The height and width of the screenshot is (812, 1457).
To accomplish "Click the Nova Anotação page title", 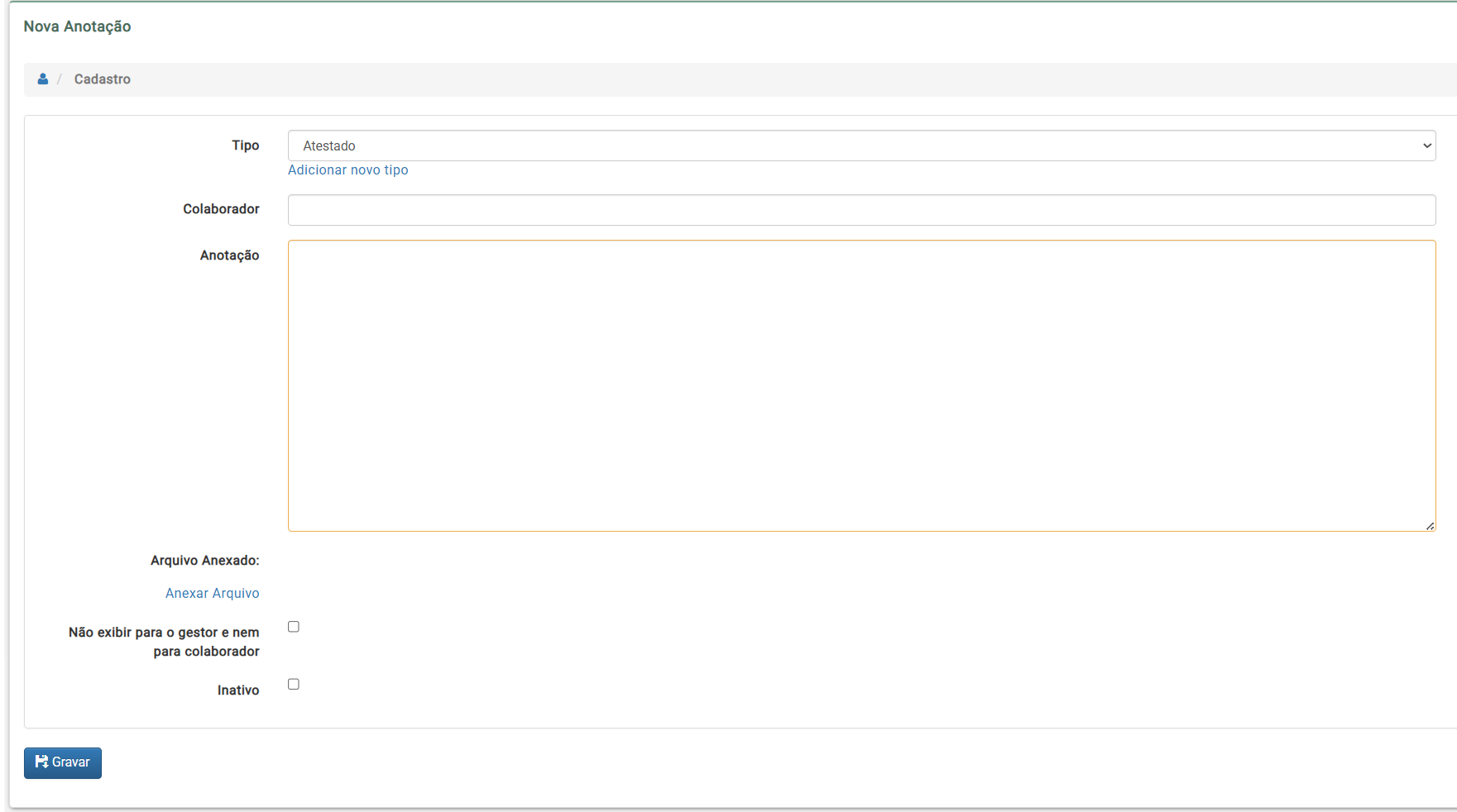I will coord(77,26).
